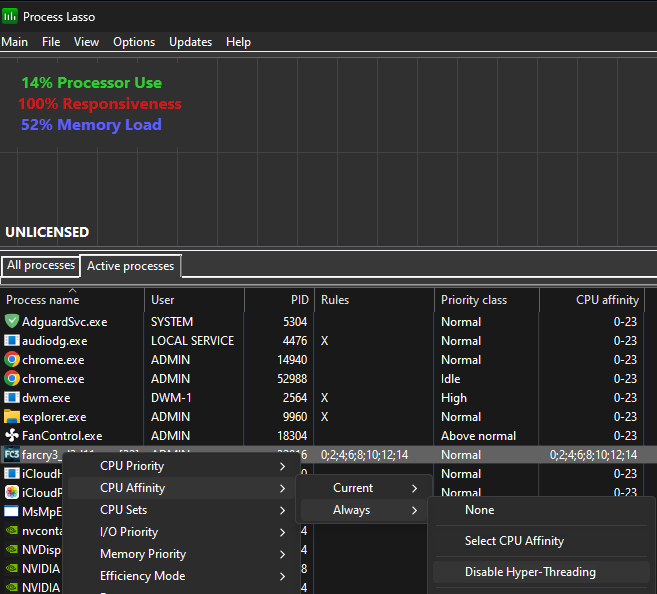Click the audiodg.exe process icon
Image resolution: width=657 pixels, height=594 pixels.
point(12,340)
